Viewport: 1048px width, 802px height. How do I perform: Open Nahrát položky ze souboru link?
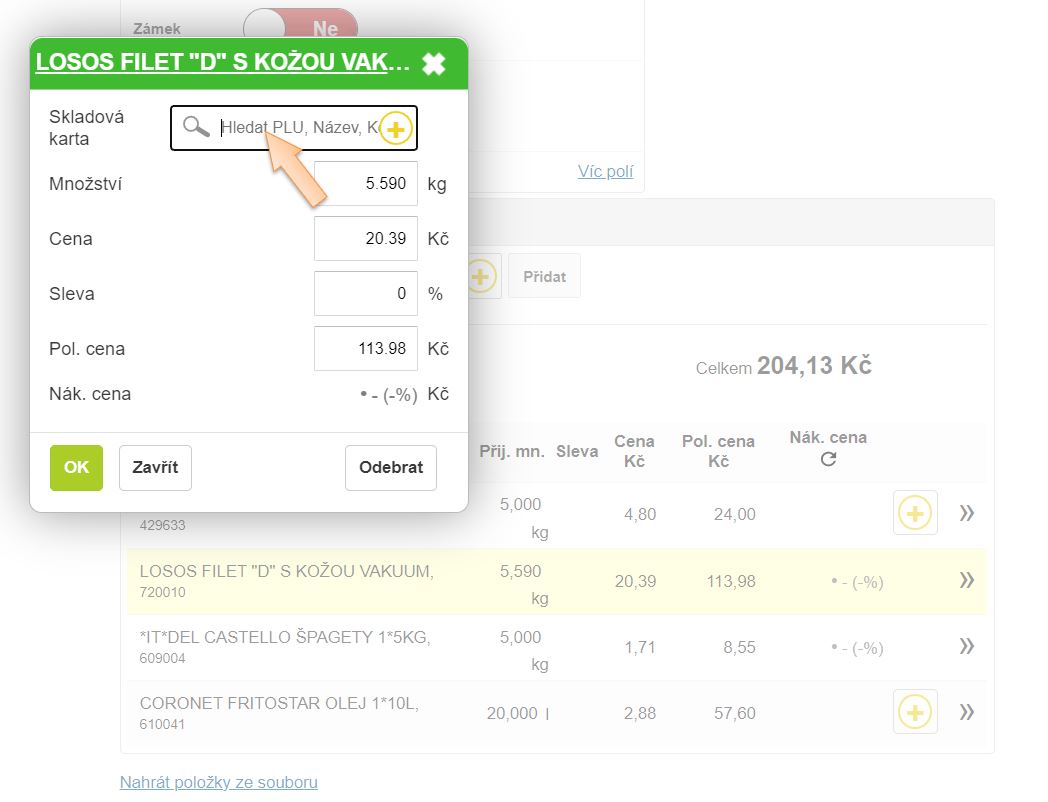coord(218,782)
